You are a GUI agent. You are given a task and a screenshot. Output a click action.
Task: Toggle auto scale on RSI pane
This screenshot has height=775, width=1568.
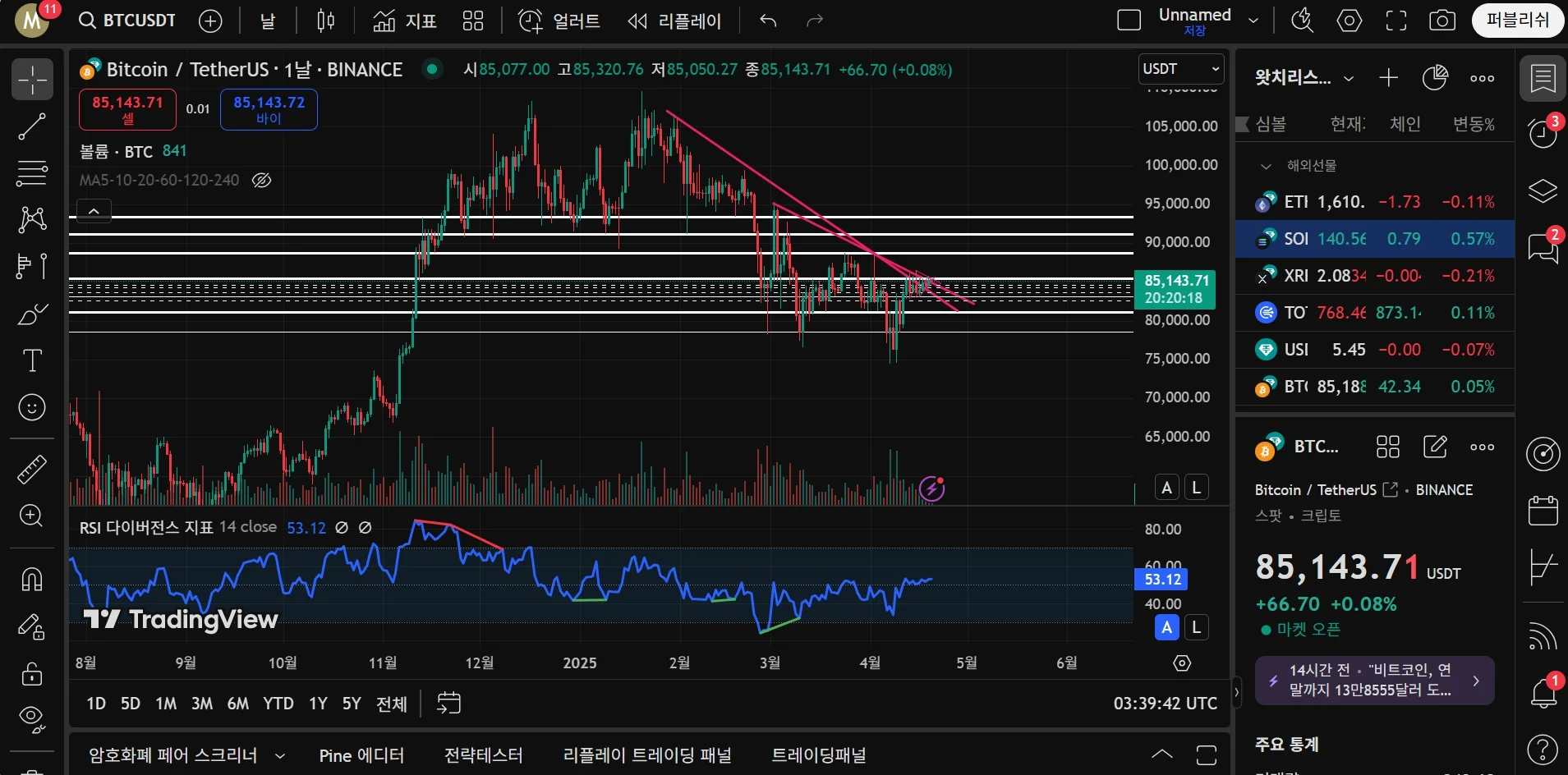click(1166, 627)
